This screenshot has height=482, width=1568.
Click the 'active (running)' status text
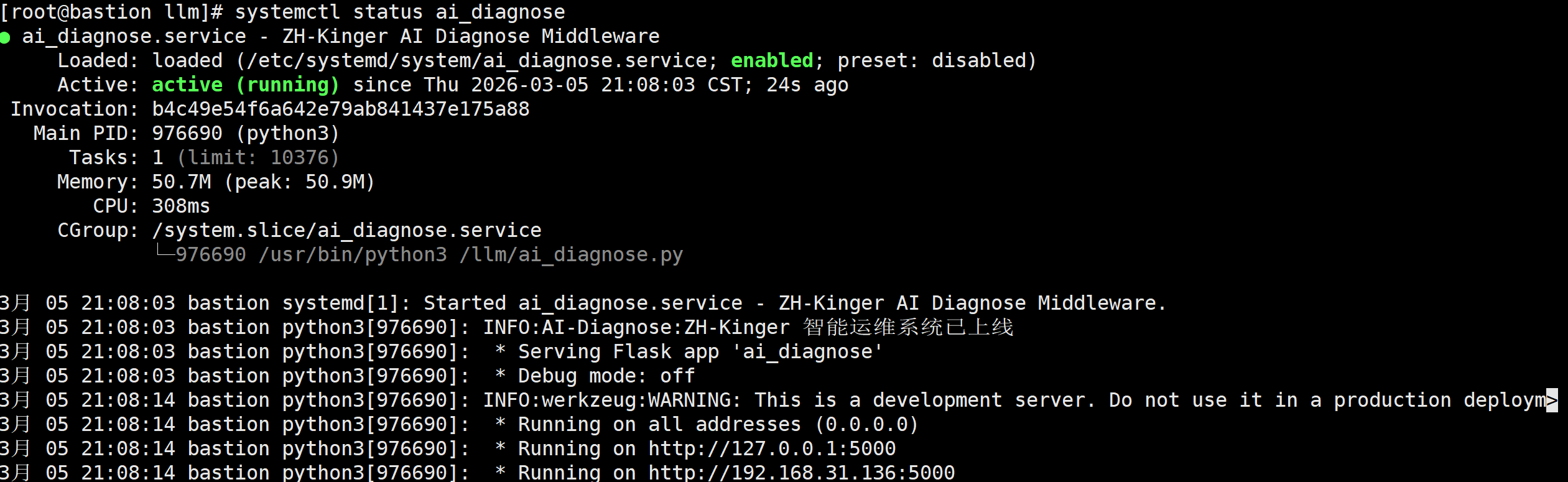point(246,85)
